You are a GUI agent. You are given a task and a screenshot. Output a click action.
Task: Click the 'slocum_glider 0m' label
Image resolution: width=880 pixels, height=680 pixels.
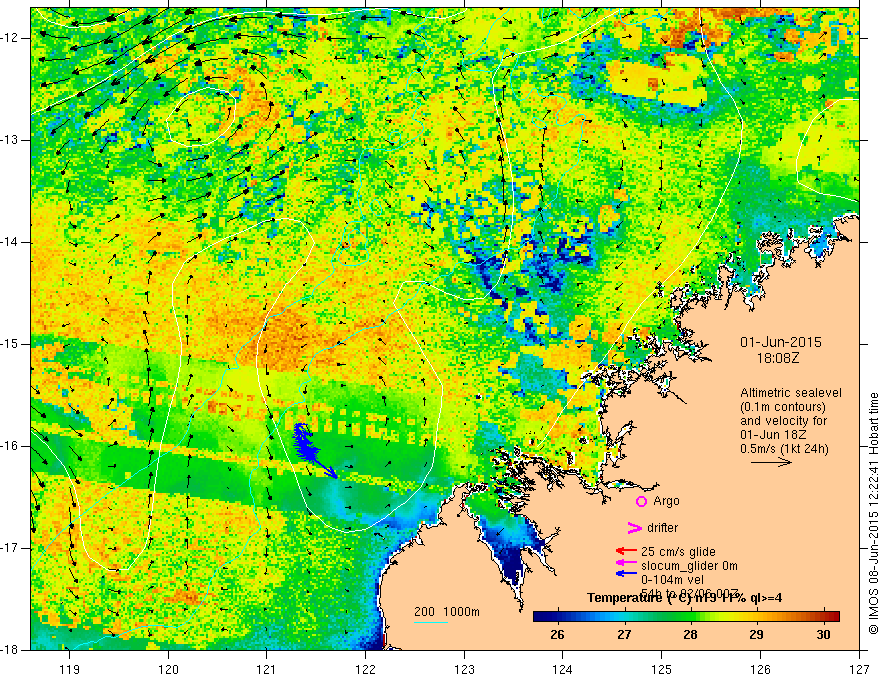tap(689, 566)
